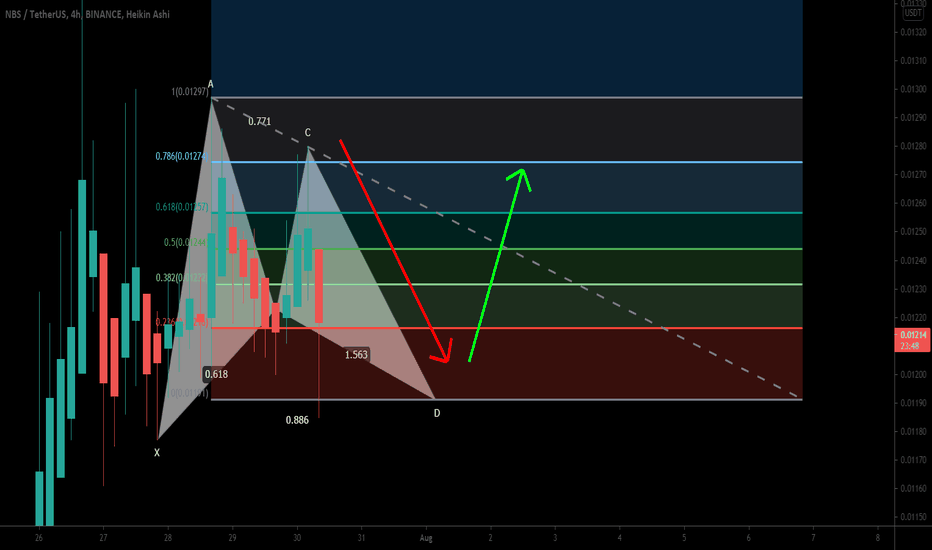Click date 31 on the time axis
The height and width of the screenshot is (550, 932).
[x=361, y=538]
